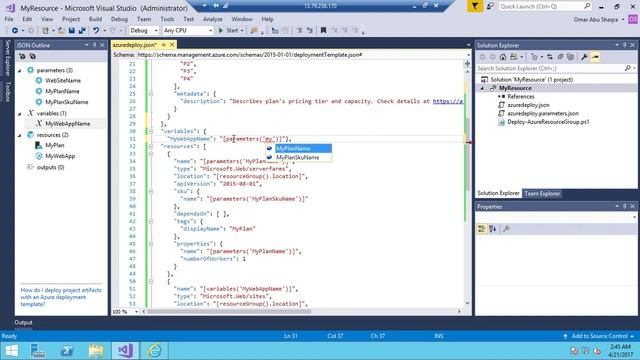This screenshot has width=640, height=360.
Task: Click Categorized icon in Properties panel
Action: click(x=482, y=229)
